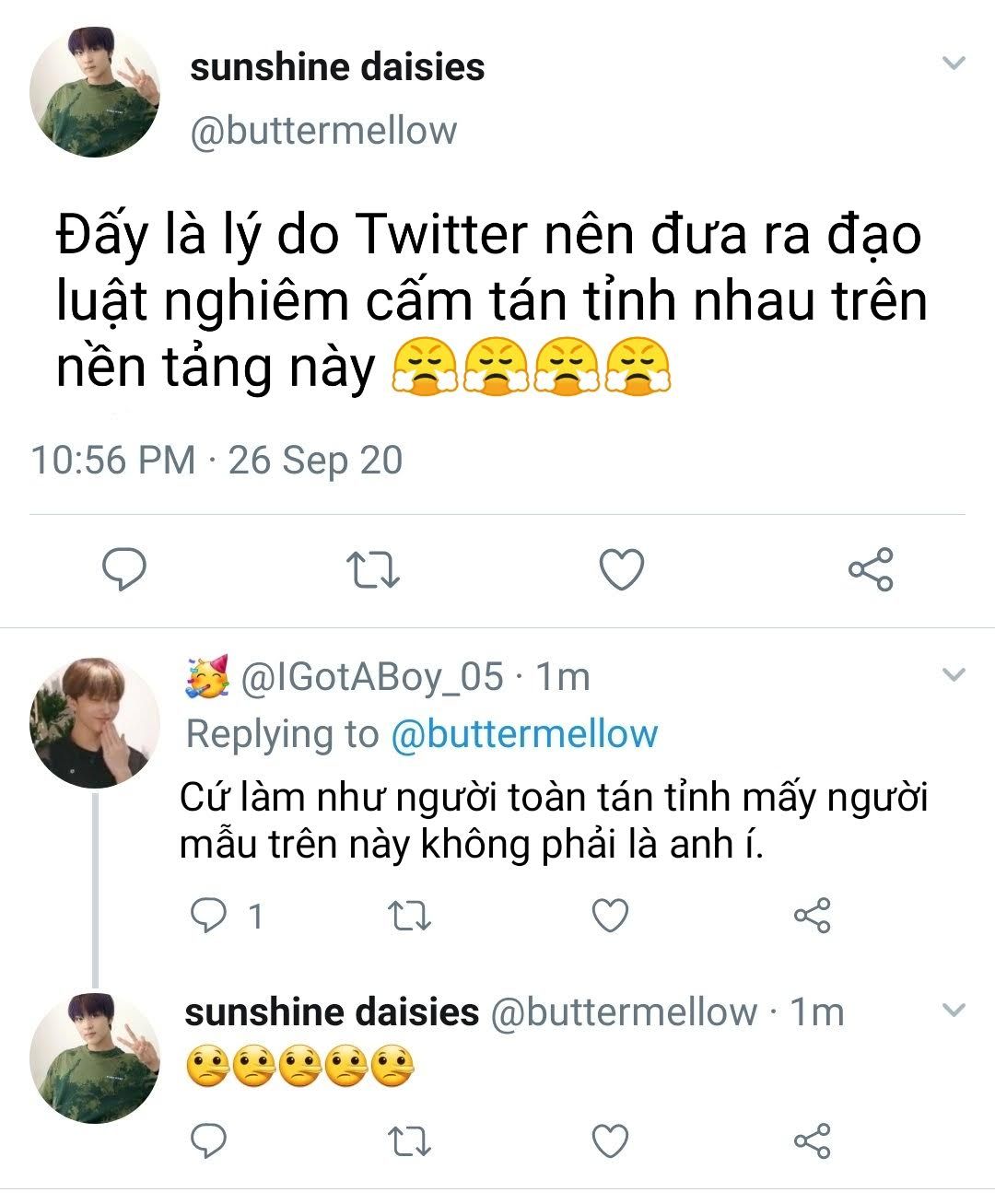Reply to the main sunshine daisies tweet

(123, 568)
